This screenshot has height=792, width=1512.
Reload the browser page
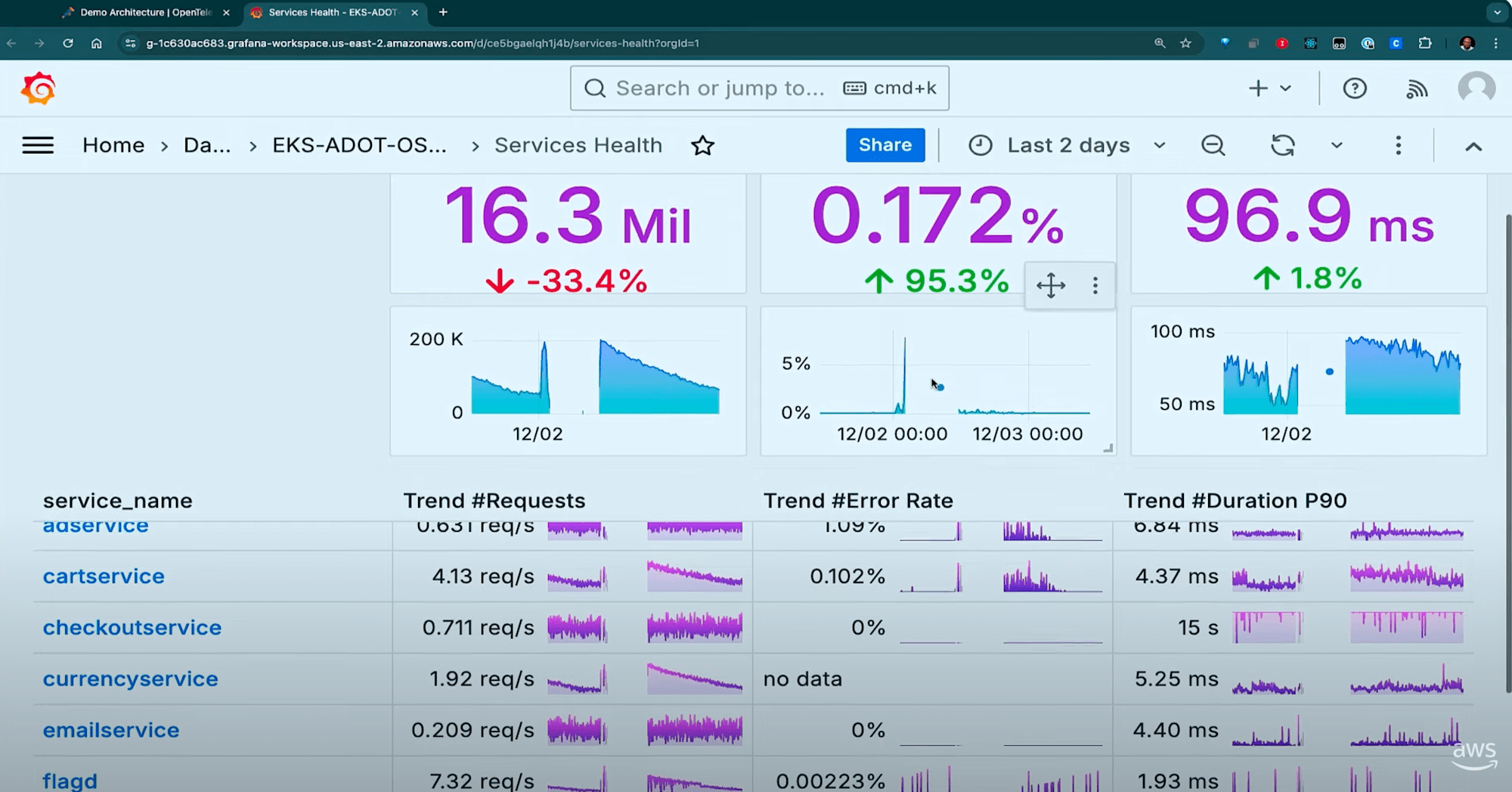click(x=68, y=43)
